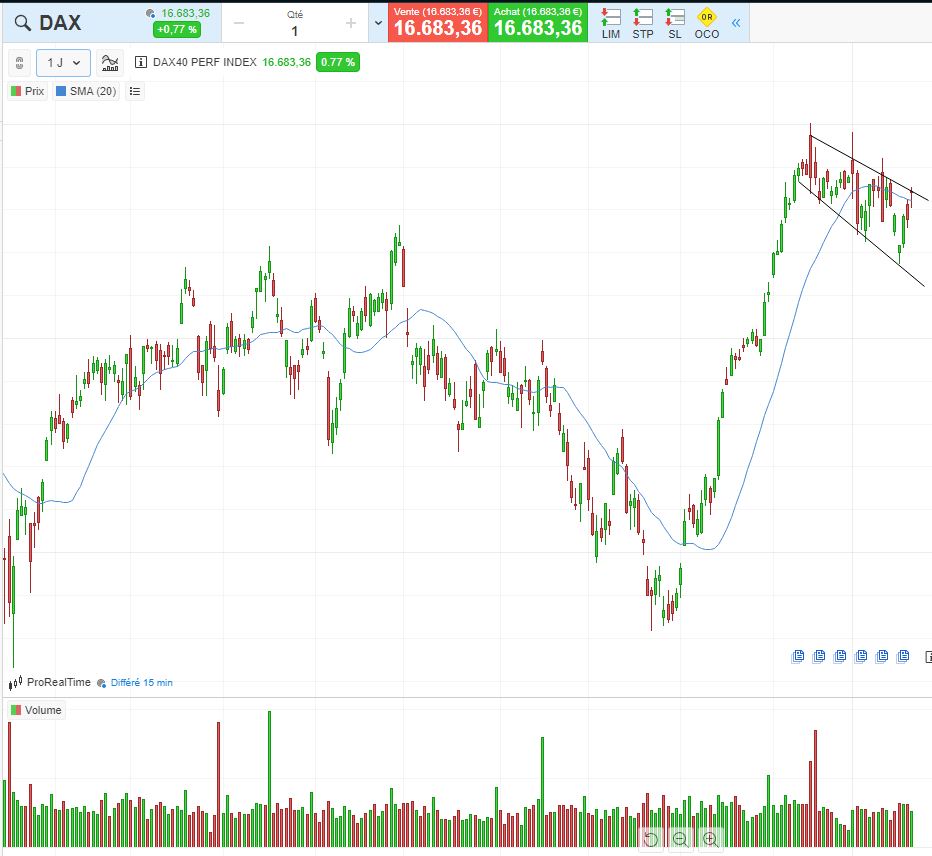Choose the SL stop-loss order icon
Image resolution: width=932 pixels, height=856 pixels.
[x=675, y=23]
